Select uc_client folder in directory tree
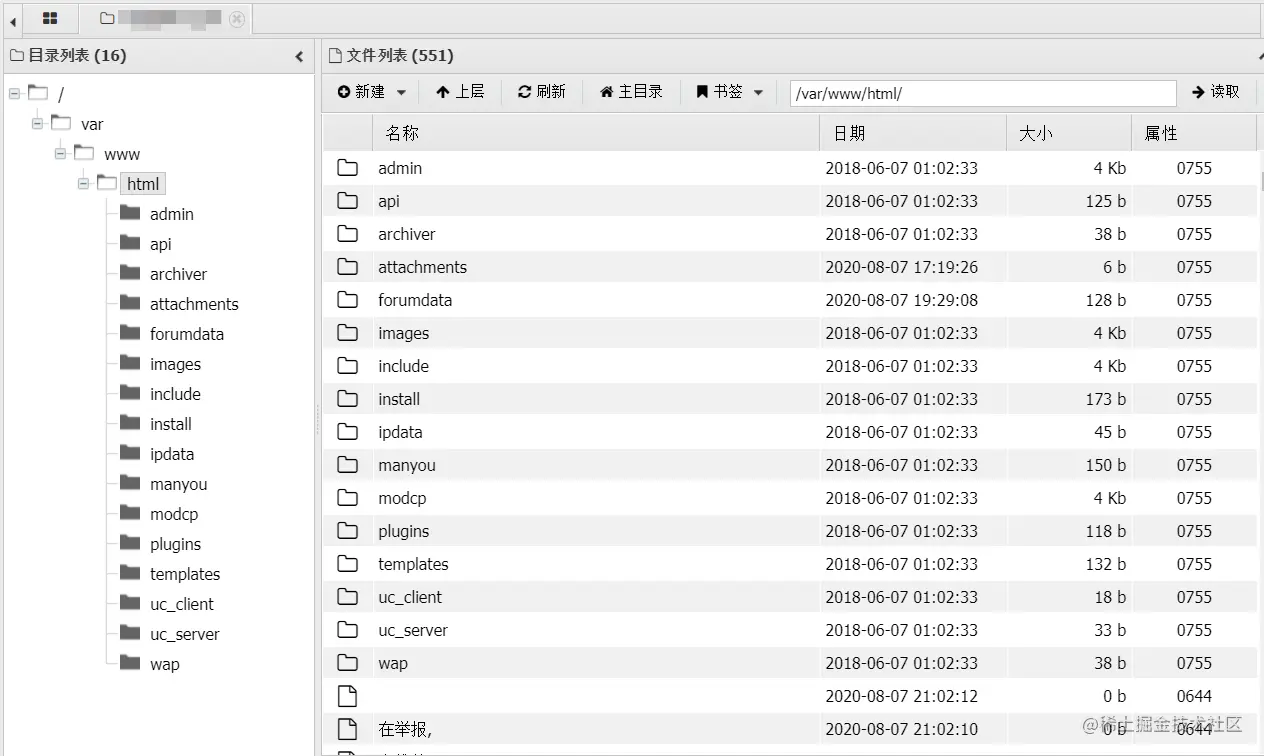 (x=182, y=604)
